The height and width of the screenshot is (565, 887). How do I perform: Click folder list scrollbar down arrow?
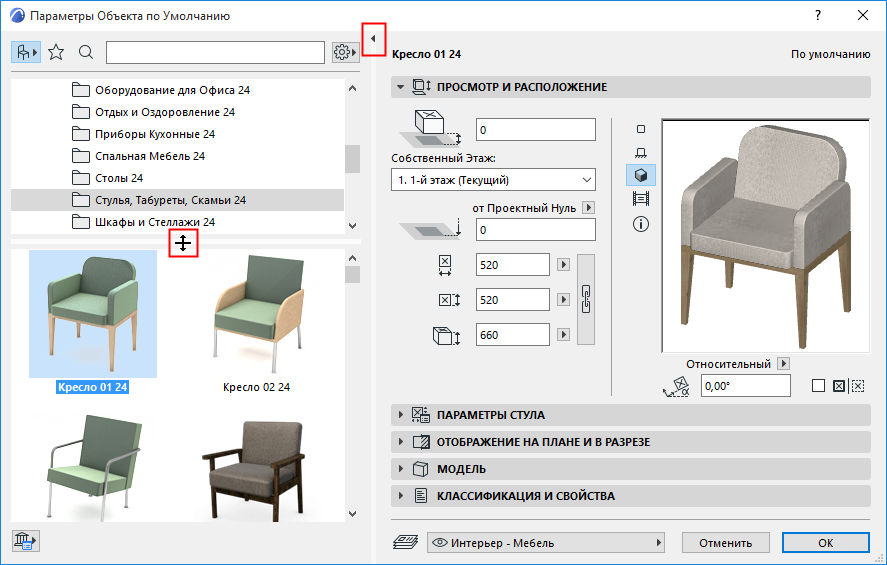coord(352,226)
